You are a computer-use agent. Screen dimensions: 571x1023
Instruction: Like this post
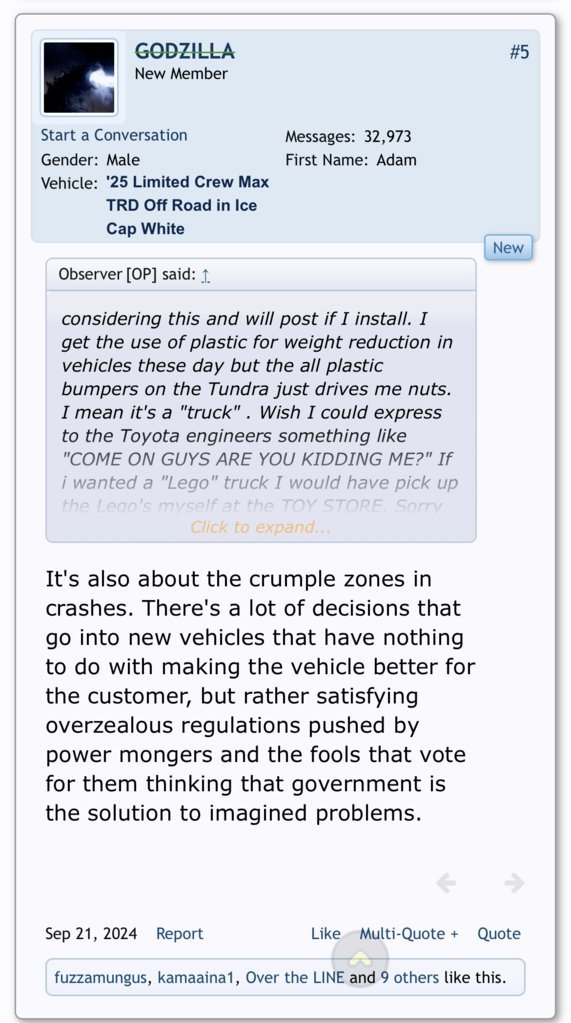tap(326, 934)
